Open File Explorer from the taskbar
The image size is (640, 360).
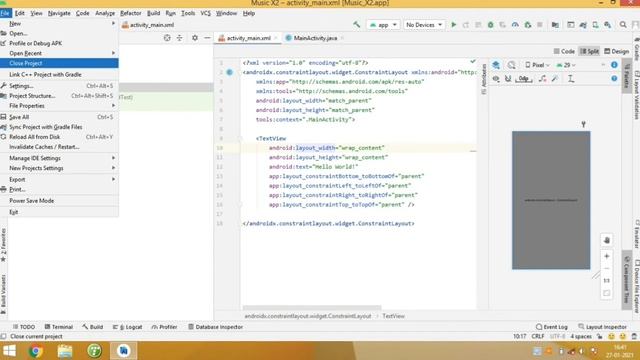tap(65, 351)
